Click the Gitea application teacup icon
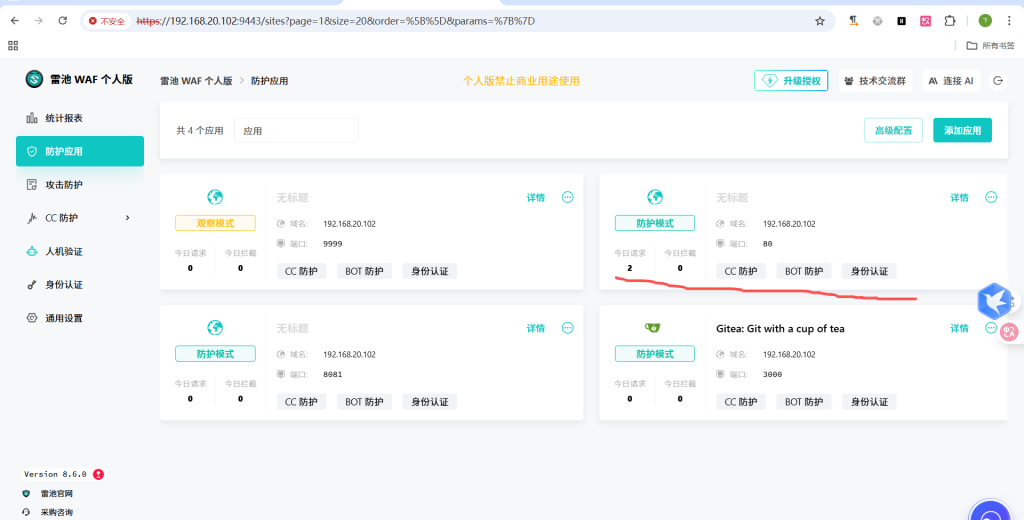The image size is (1024, 520). (x=654, y=328)
